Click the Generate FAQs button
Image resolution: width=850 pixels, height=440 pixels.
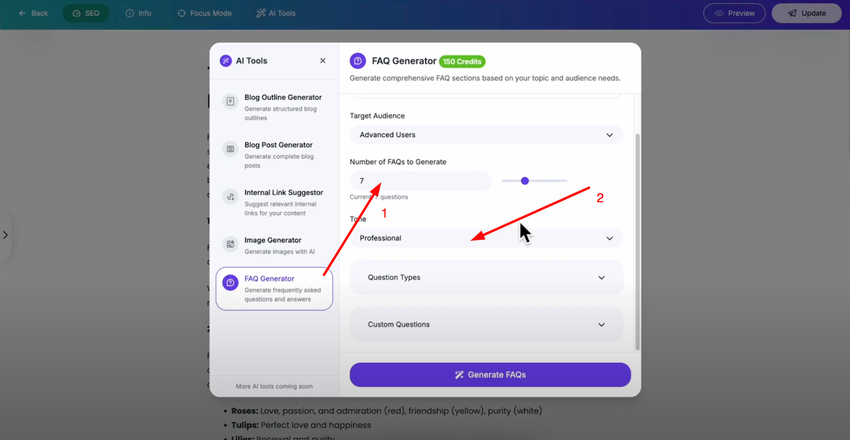(490, 375)
